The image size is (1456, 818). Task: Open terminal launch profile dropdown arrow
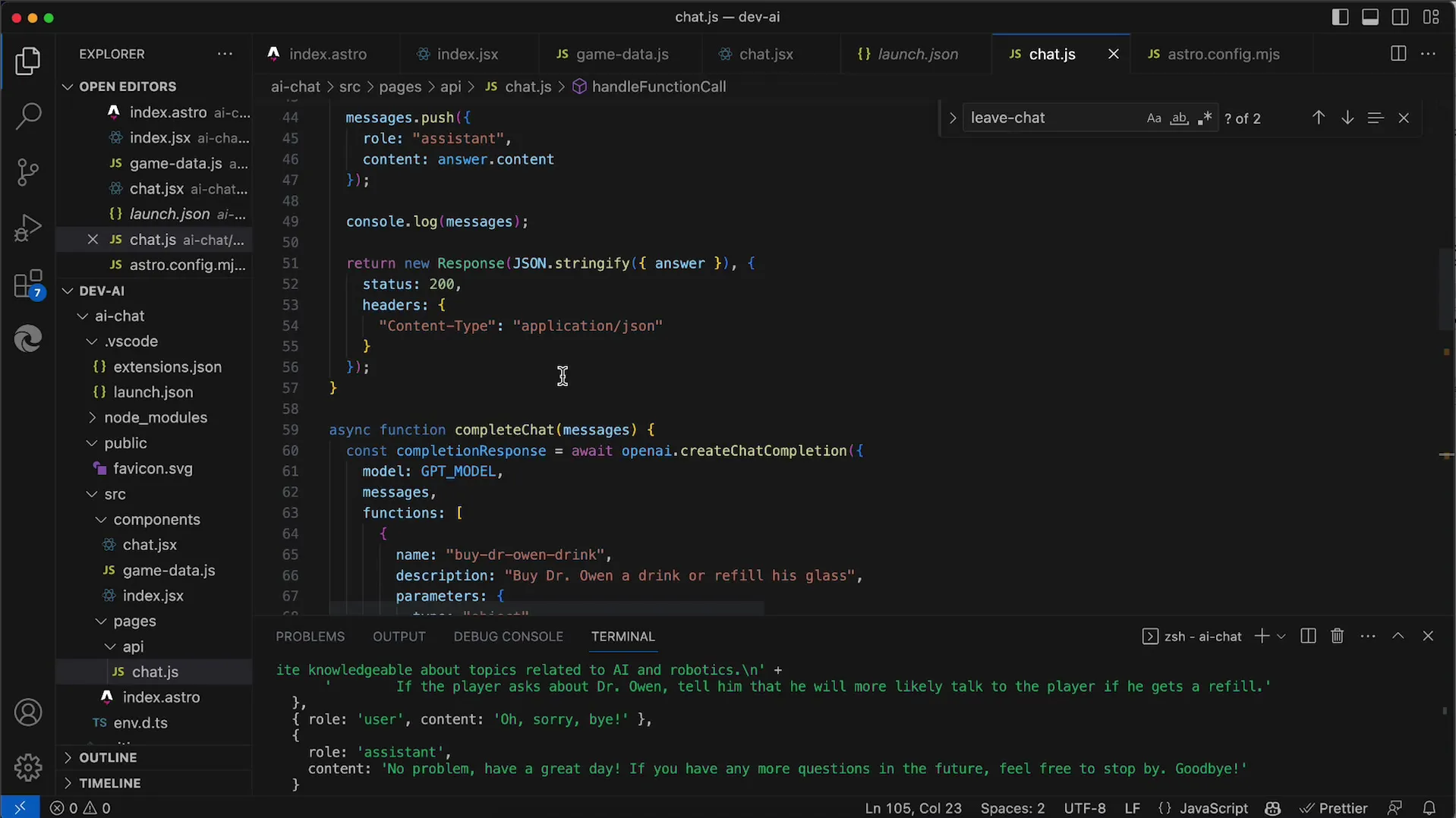1281,636
